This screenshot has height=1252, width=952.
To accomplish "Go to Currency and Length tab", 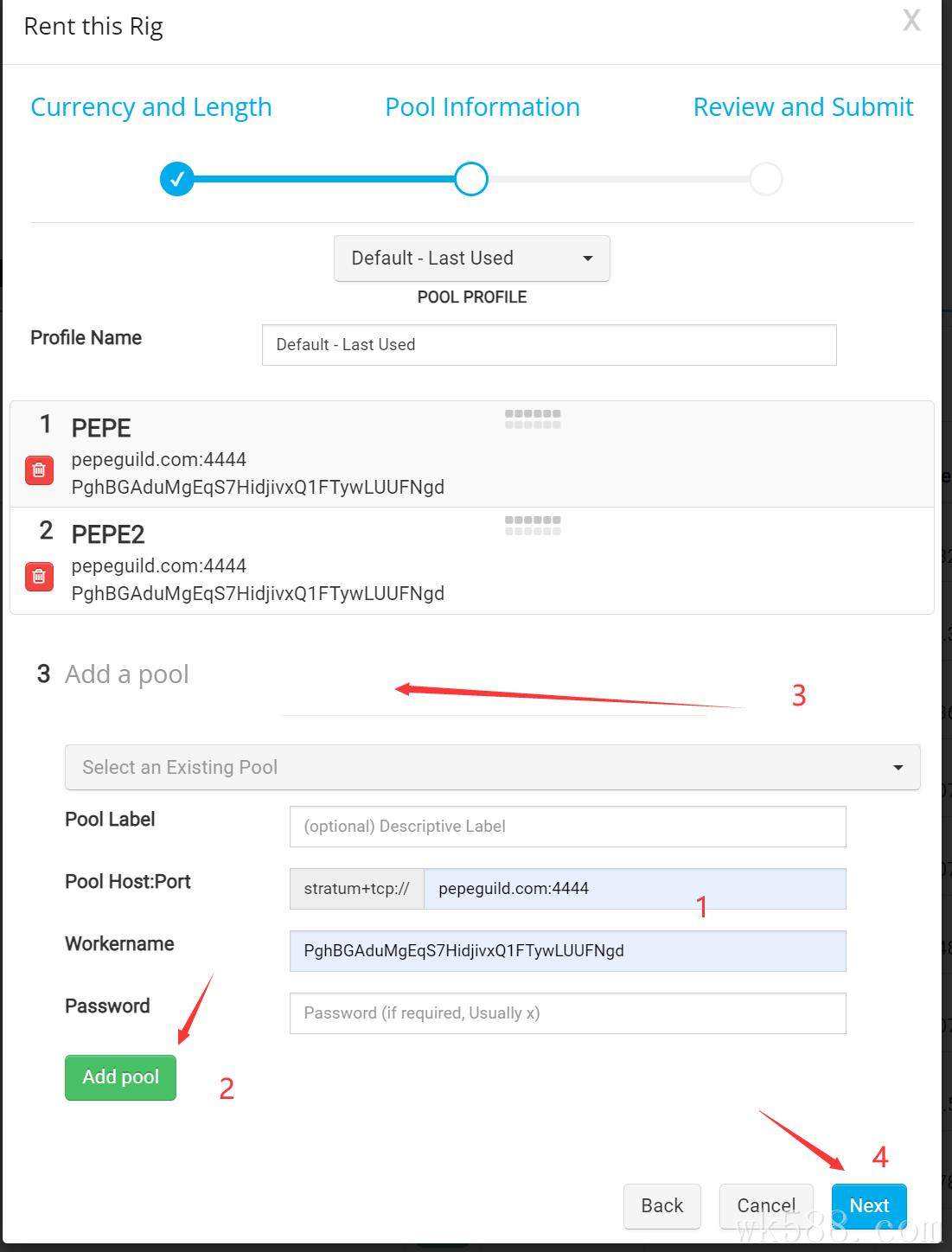I will tap(151, 107).
